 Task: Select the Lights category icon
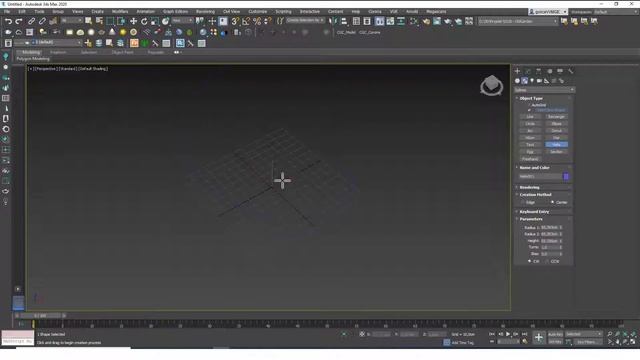[532, 81]
